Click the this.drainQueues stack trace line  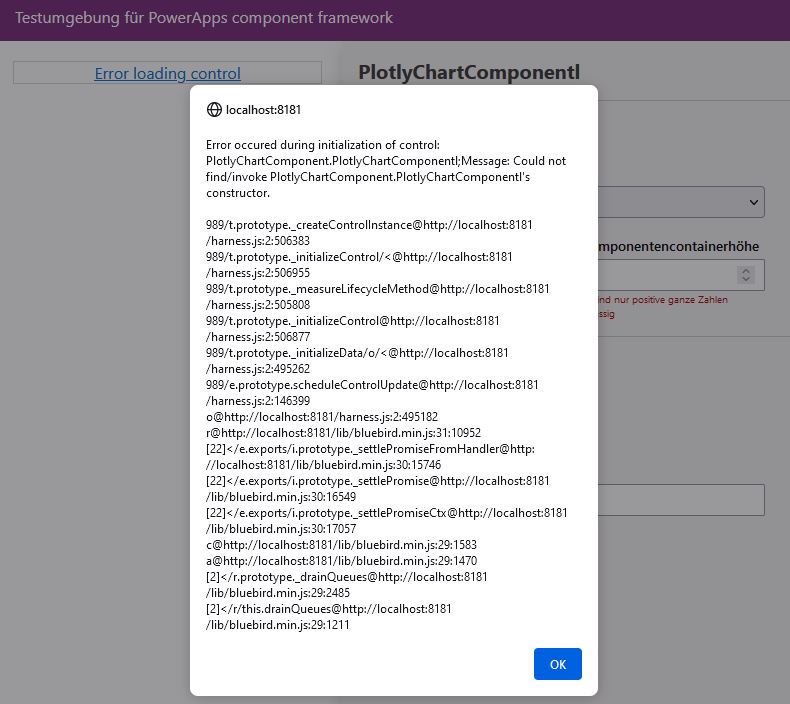click(328, 617)
